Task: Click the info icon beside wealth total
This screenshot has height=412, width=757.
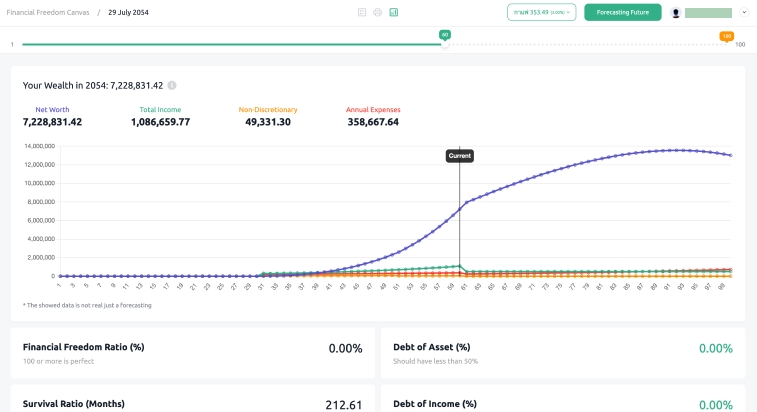Action: click(172, 86)
